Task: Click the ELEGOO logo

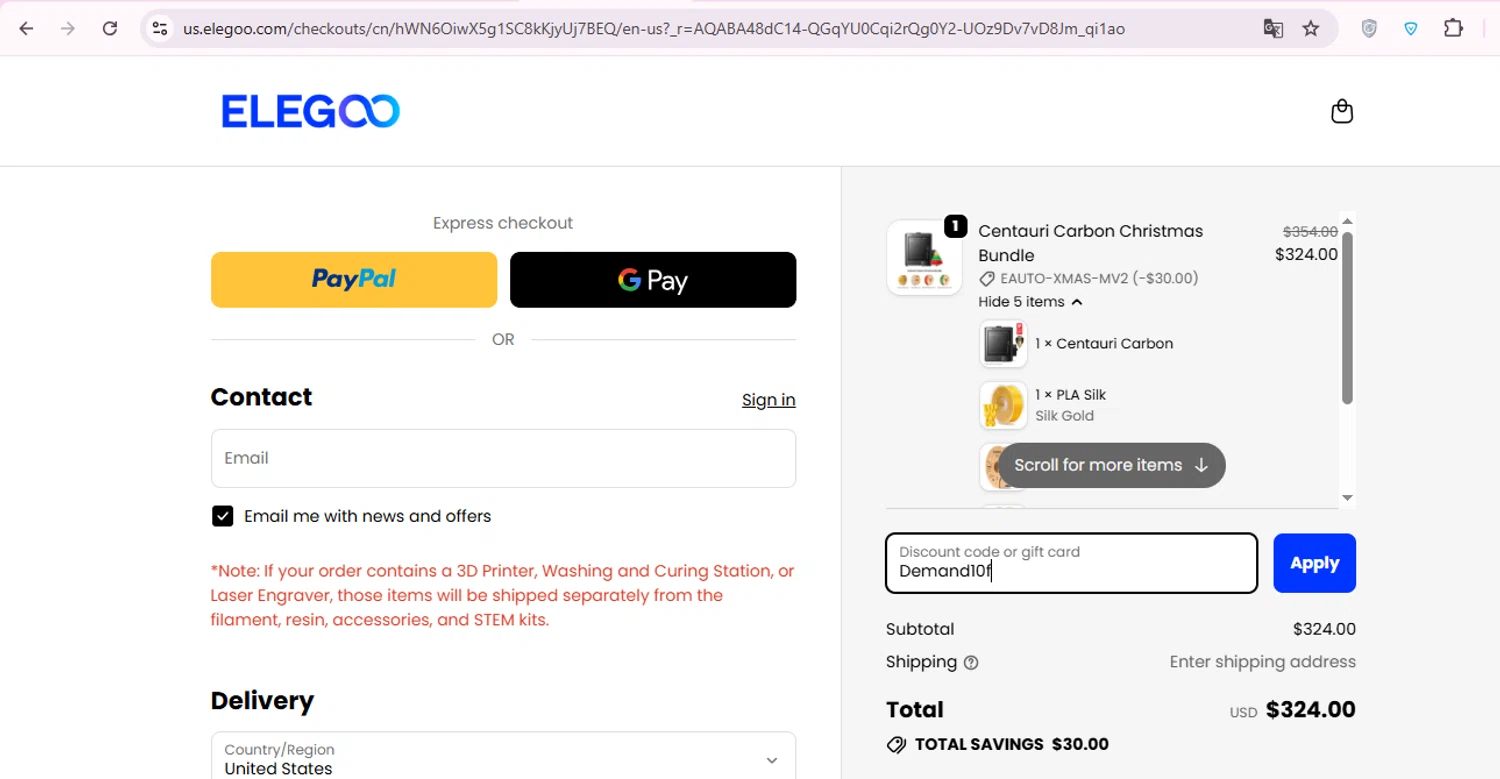Action: pos(310,111)
